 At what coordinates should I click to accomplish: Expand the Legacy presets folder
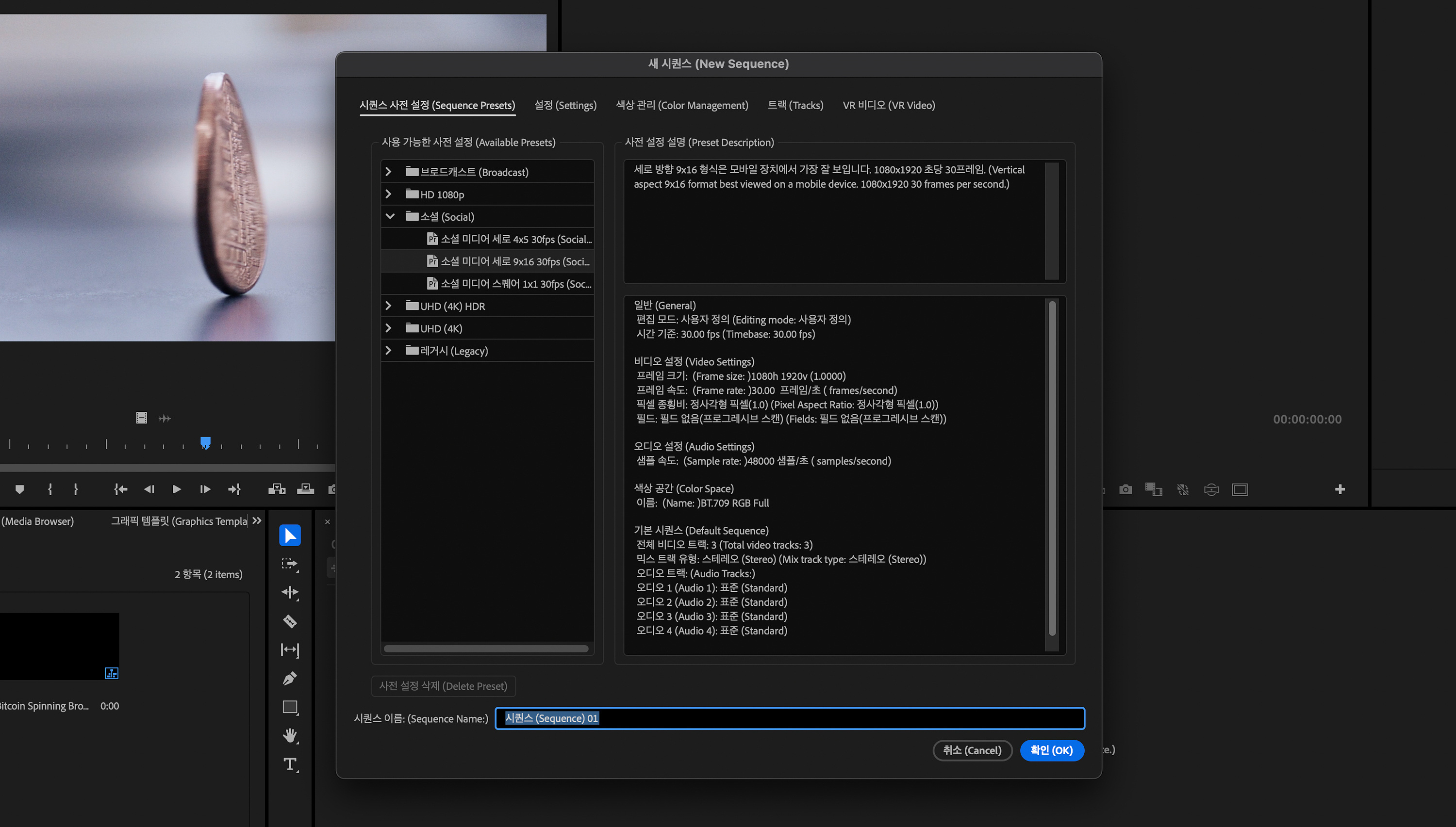tap(388, 351)
